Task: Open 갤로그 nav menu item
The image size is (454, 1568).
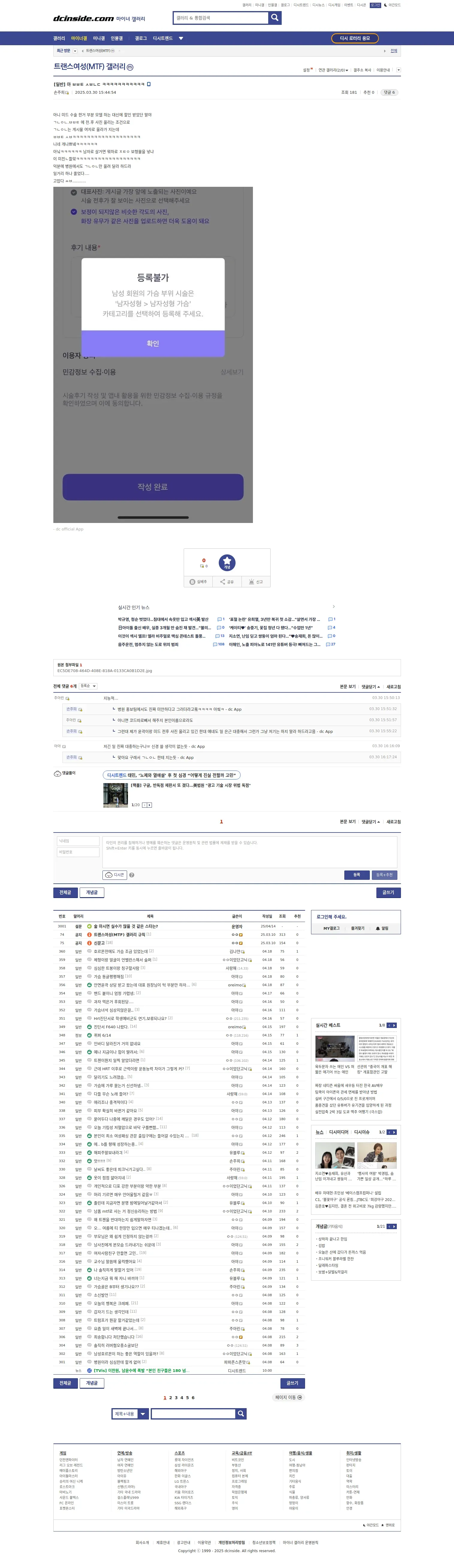Action: tap(141, 38)
